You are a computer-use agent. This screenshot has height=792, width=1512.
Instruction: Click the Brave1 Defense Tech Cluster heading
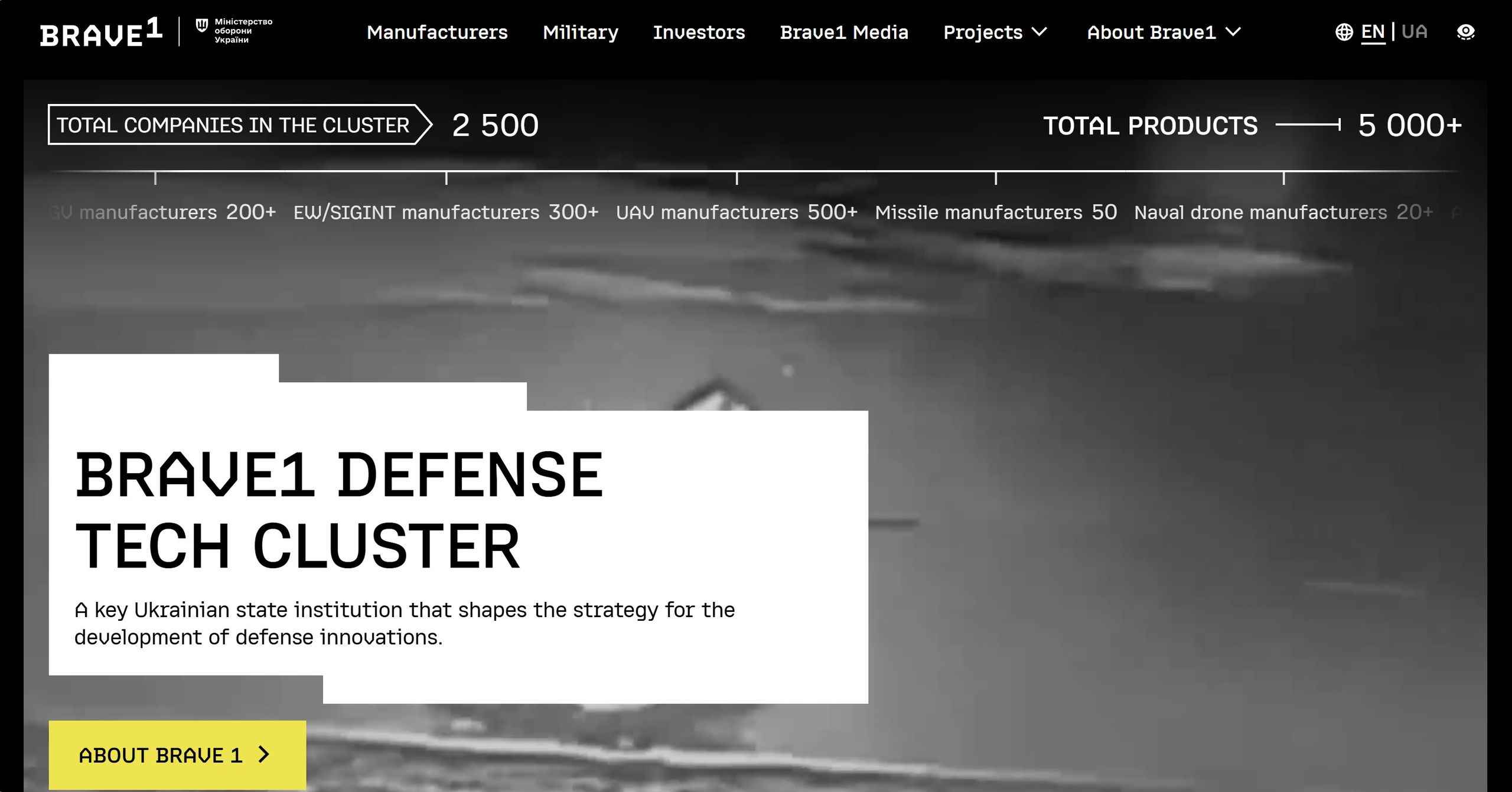pyautogui.click(x=339, y=510)
